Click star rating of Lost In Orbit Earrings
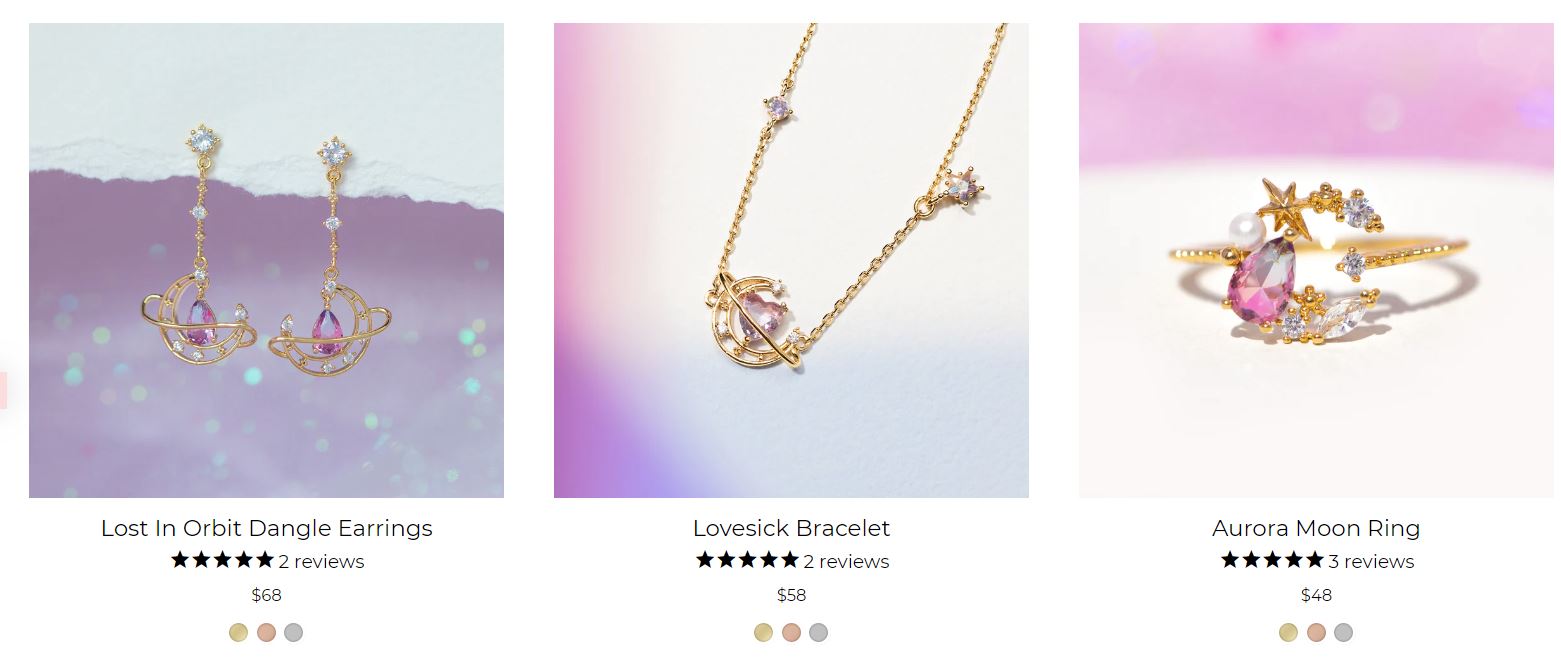 (222, 560)
